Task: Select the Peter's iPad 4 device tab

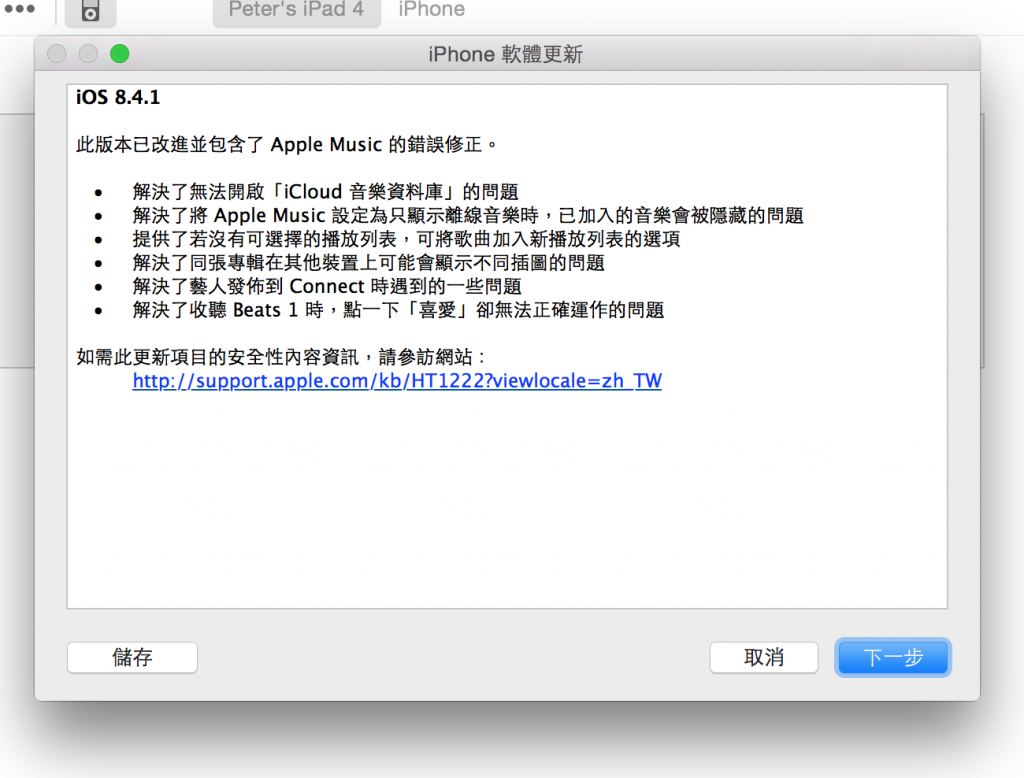Action: point(296,10)
